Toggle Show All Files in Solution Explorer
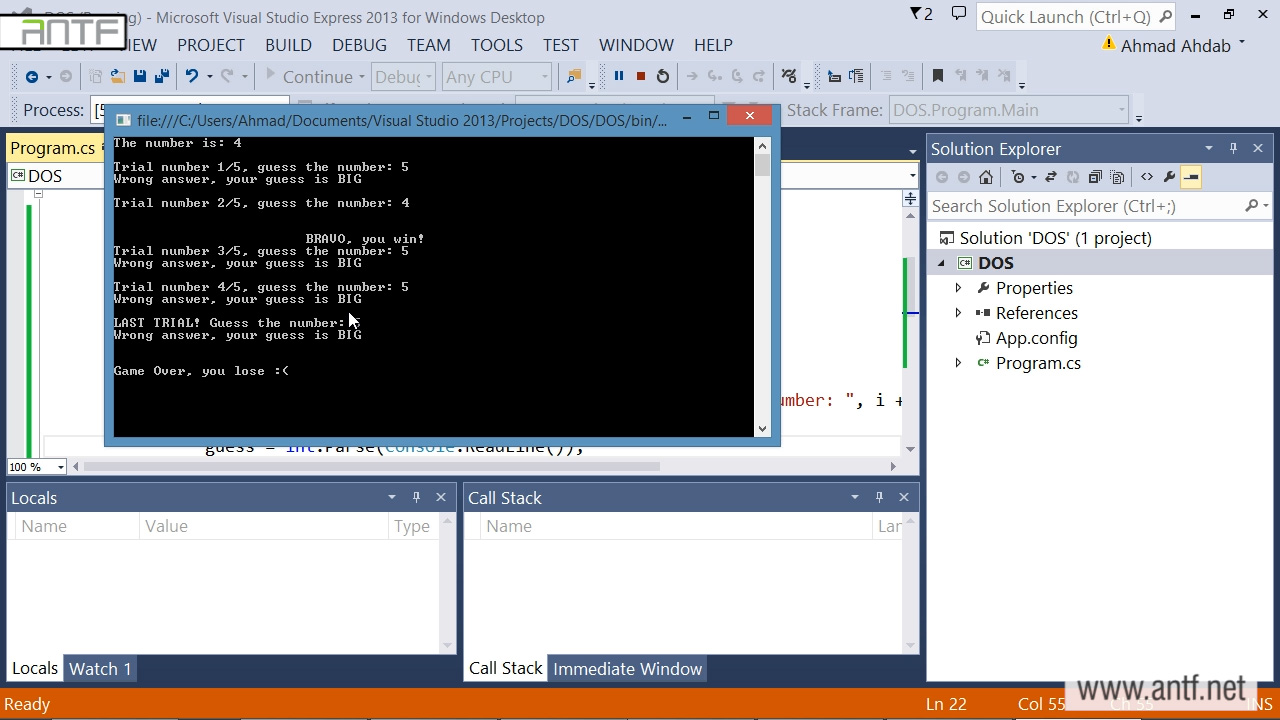This screenshot has width=1280, height=720. 1118,177
